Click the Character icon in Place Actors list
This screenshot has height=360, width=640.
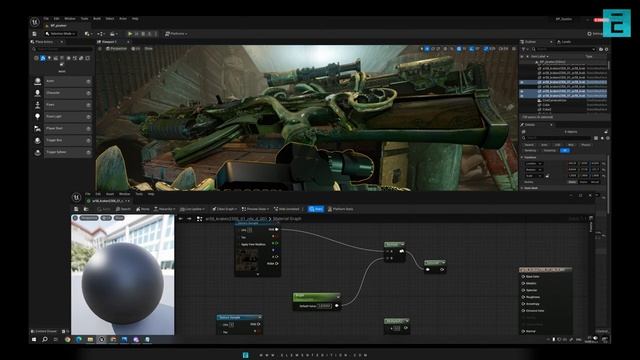pyautogui.click(x=38, y=93)
